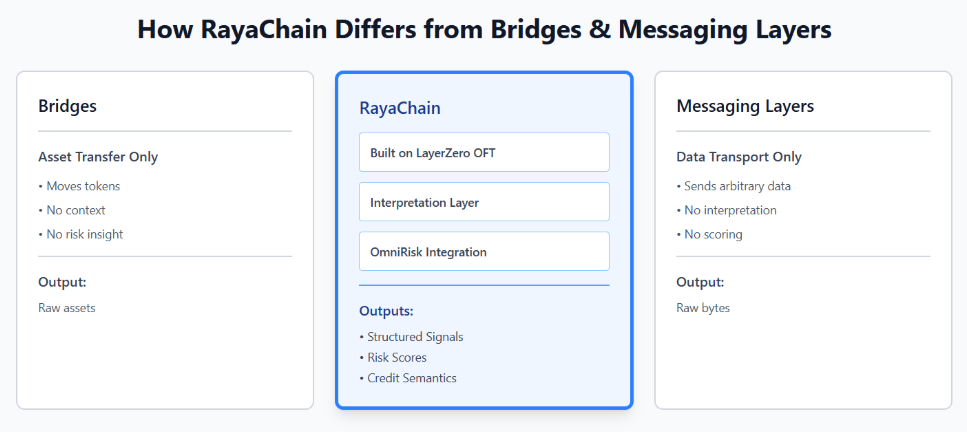Select the Raw bytes output text
The image size is (967, 437).
coord(703,308)
